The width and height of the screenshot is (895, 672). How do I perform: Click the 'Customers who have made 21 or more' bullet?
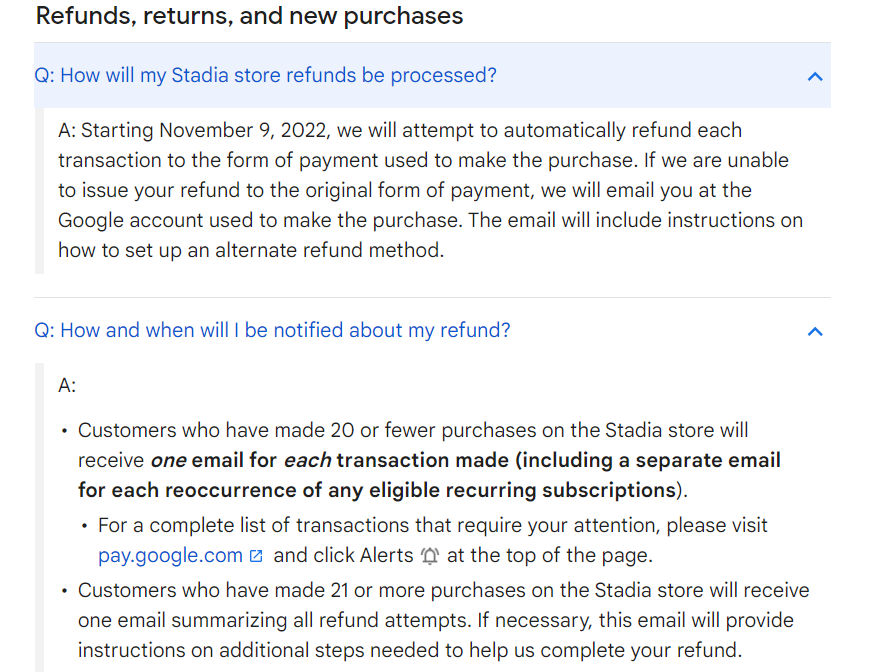[443, 590]
